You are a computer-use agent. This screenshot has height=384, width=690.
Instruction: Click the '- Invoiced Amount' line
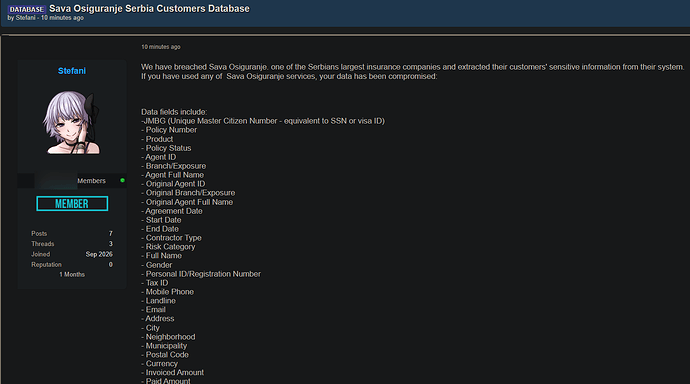[172, 373]
